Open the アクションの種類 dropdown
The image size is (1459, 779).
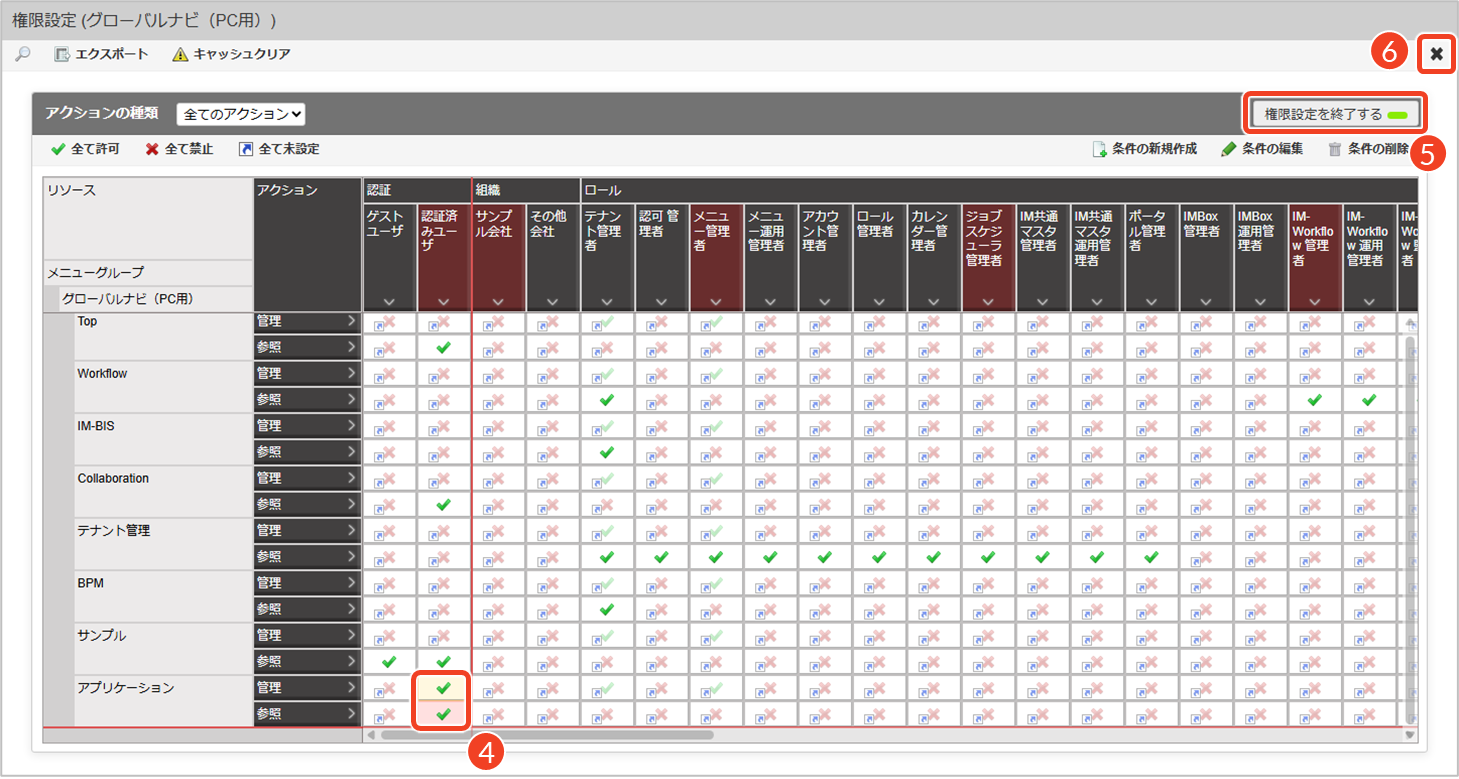coord(240,114)
